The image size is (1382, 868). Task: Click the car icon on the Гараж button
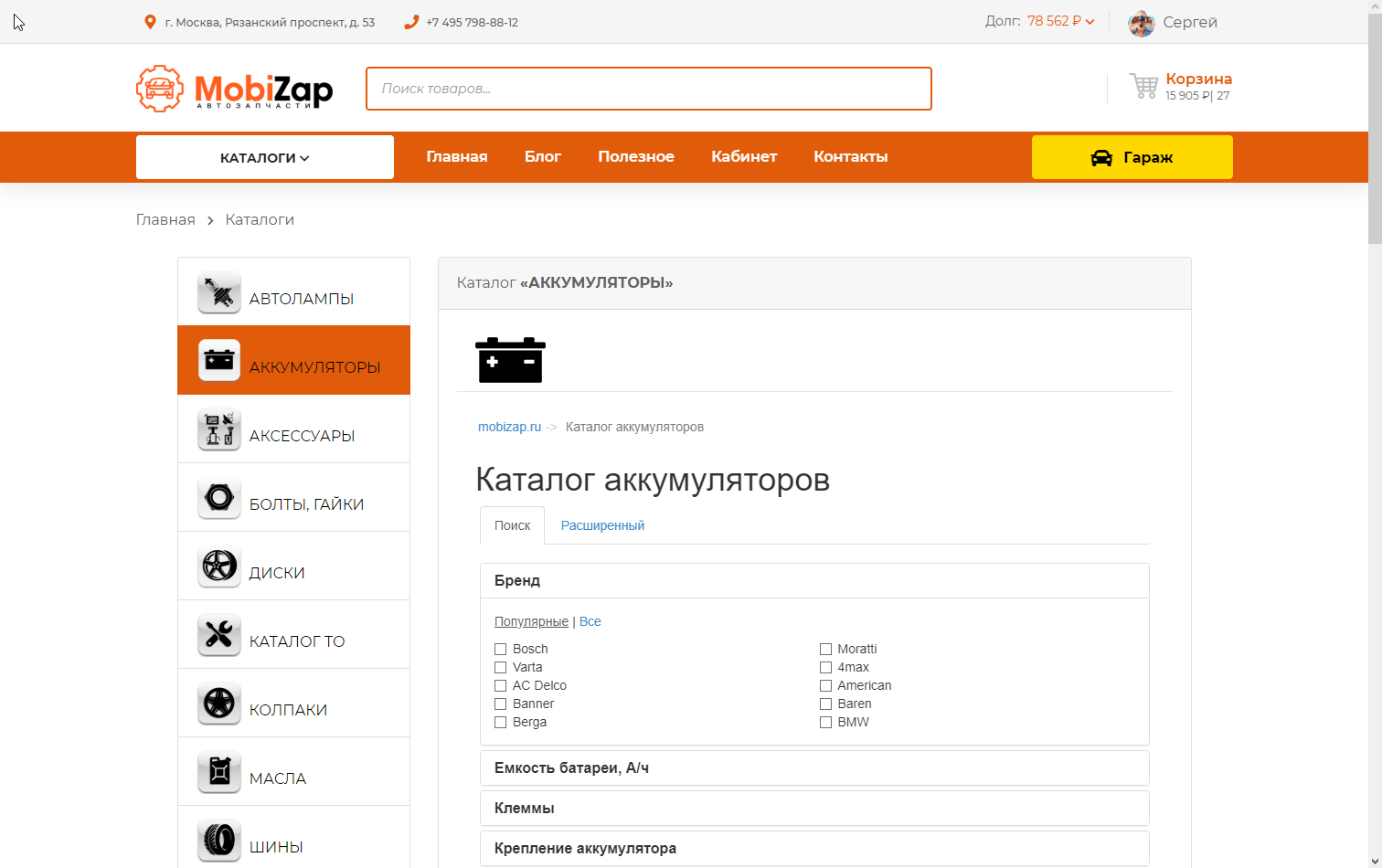[1101, 158]
